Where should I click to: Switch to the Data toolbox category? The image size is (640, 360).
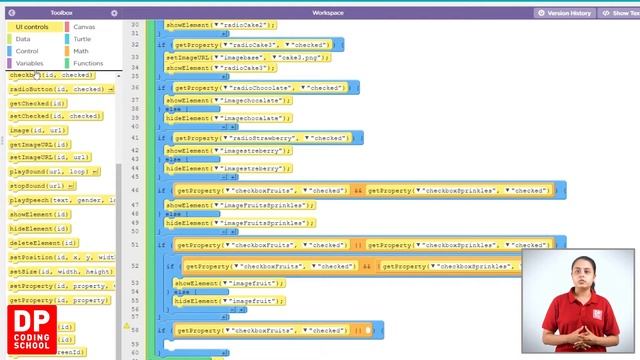click(x=23, y=39)
